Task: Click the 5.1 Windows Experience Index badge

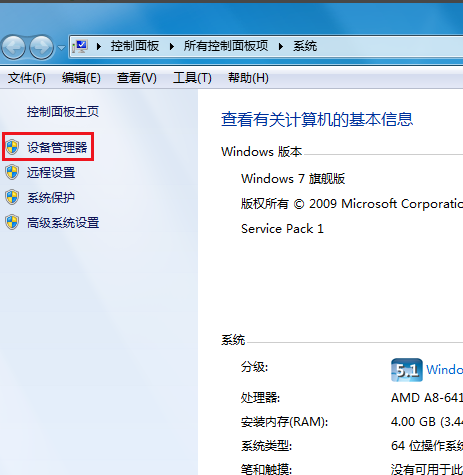Action: coord(407,370)
